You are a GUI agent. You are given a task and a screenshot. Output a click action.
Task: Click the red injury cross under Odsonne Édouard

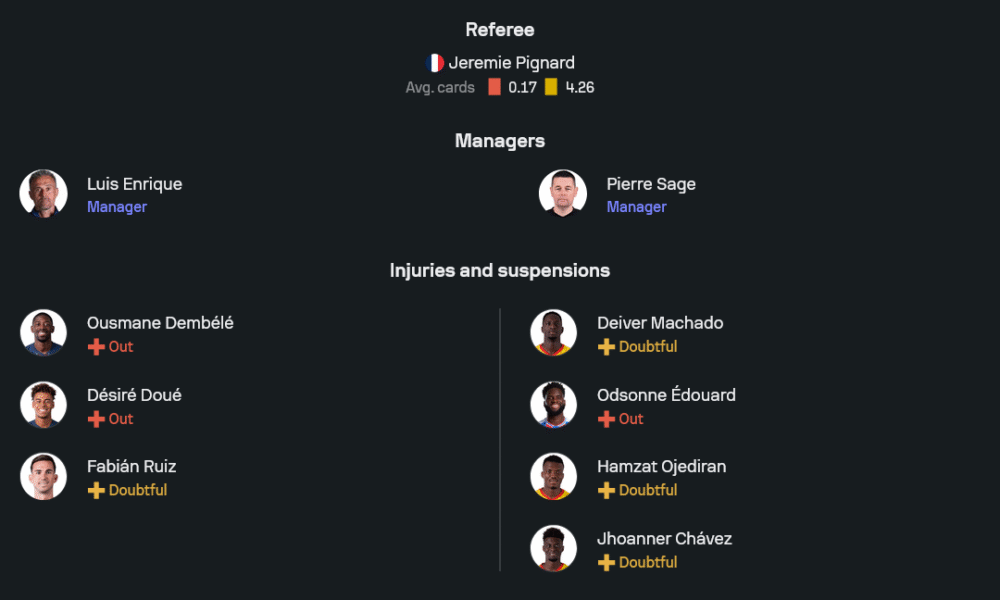click(x=606, y=419)
